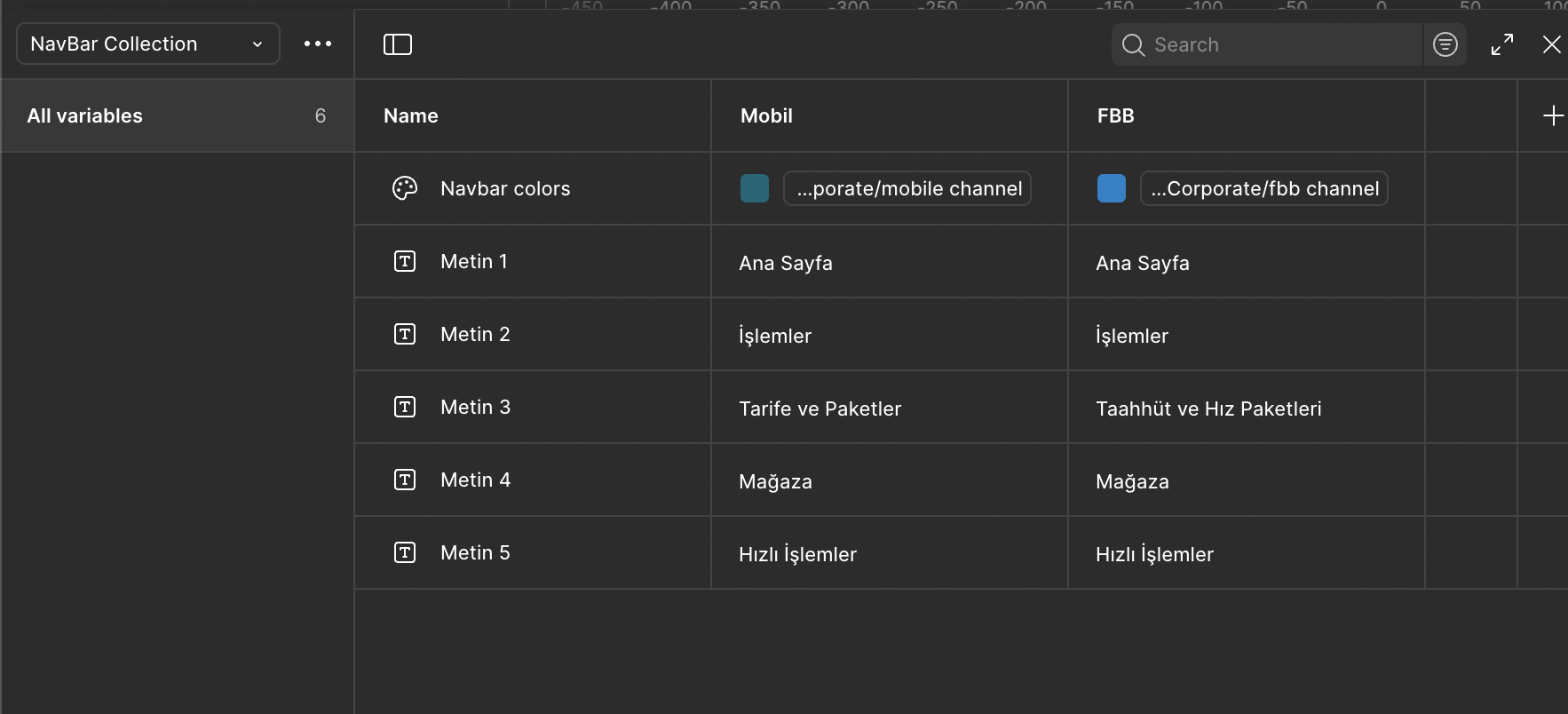This screenshot has width=1568, height=714.
Task: Close the variables panel
Action: tap(1551, 44)
